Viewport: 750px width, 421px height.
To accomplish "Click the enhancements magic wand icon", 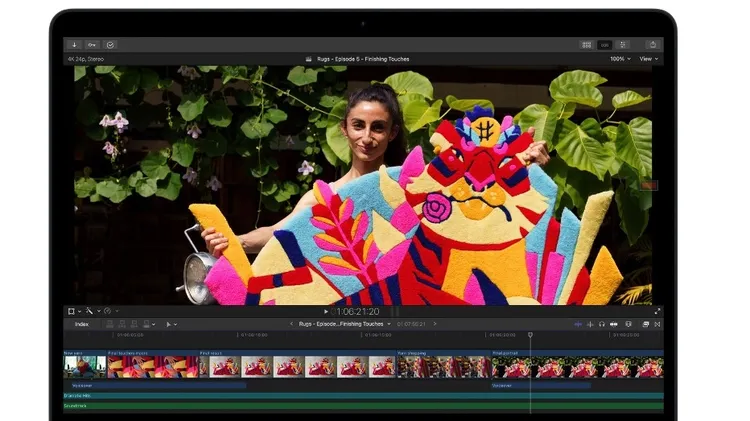I will 89,311.
